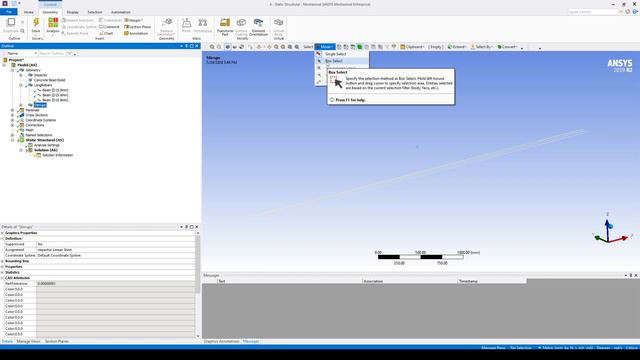Select the Named Selections tree node

[x=38, y=135]
